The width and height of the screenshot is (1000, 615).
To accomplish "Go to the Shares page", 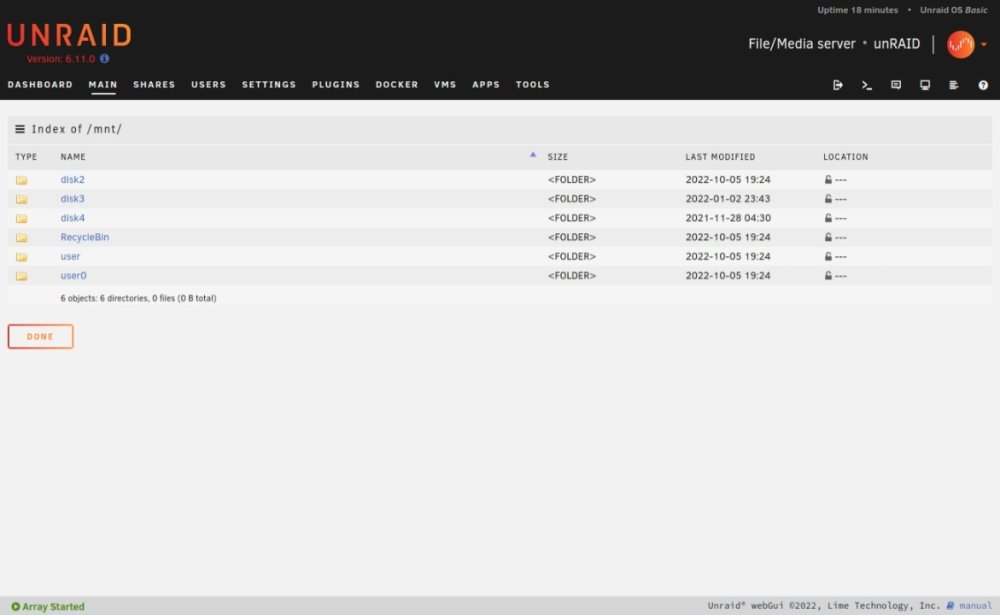I will 154,84.
